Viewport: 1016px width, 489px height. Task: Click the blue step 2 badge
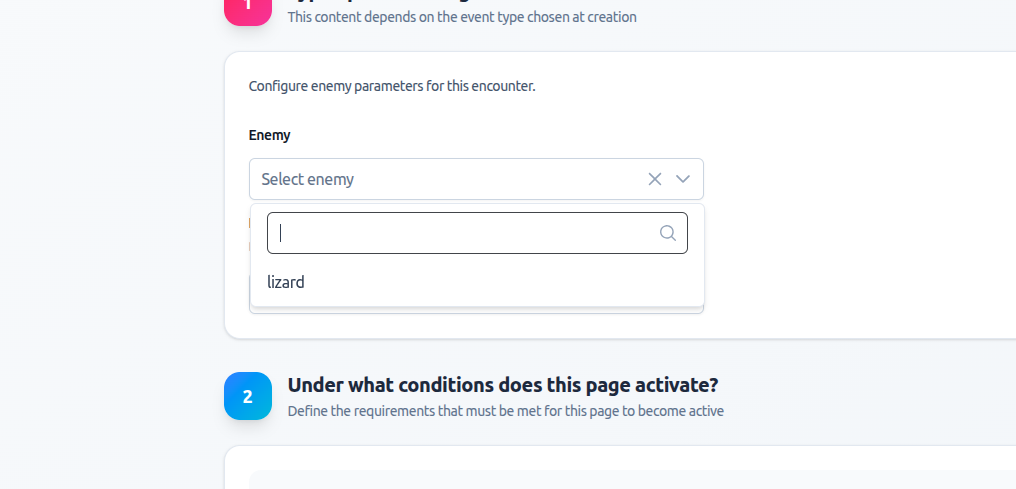pyautogui.click(x=248, y=396)
